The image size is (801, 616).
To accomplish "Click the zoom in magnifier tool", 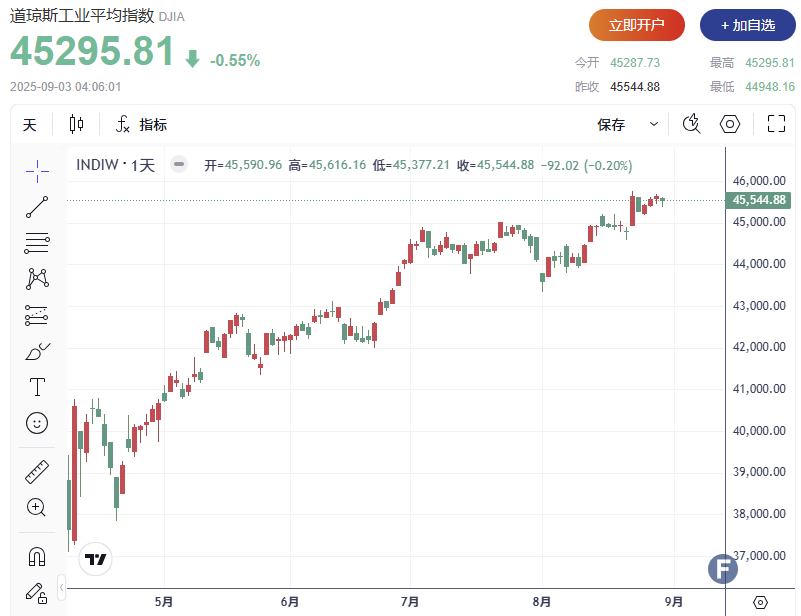I will (x=37, y=507).
